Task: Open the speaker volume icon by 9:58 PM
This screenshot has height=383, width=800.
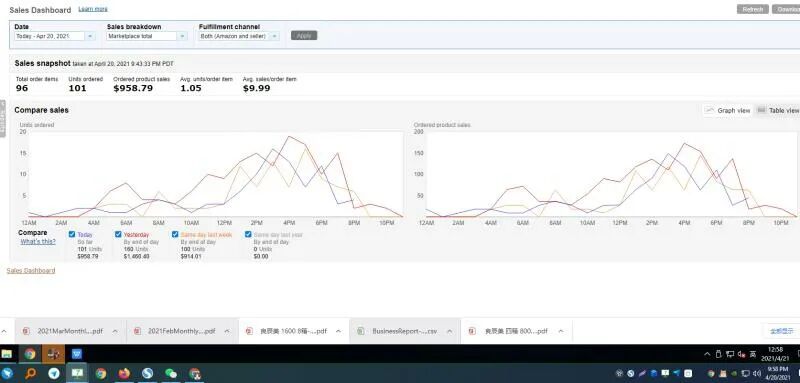Action: 756,374
